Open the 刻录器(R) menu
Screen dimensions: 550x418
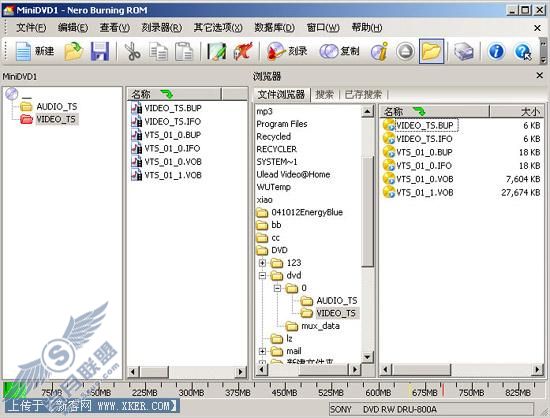tap(161, 27)
